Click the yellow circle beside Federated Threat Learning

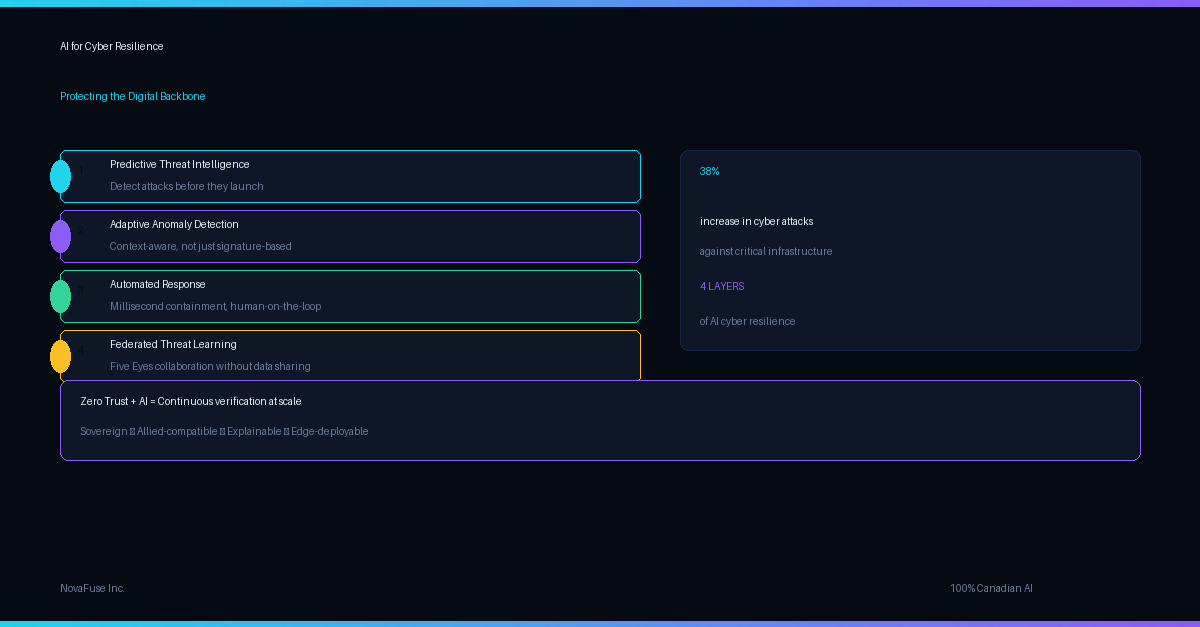click(x=61, y=356)
